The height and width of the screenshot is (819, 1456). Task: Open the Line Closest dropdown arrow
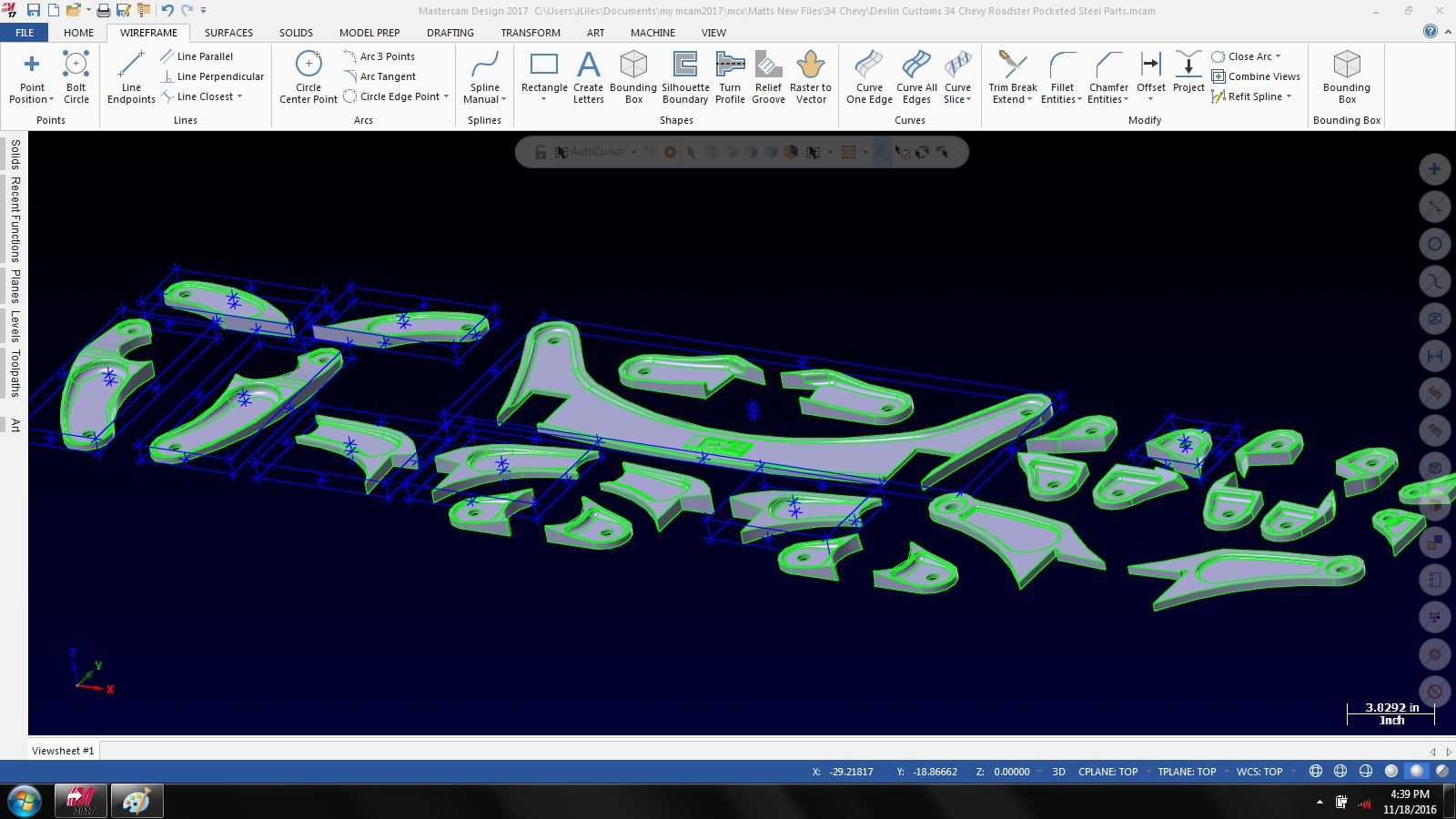click(239, 96)
